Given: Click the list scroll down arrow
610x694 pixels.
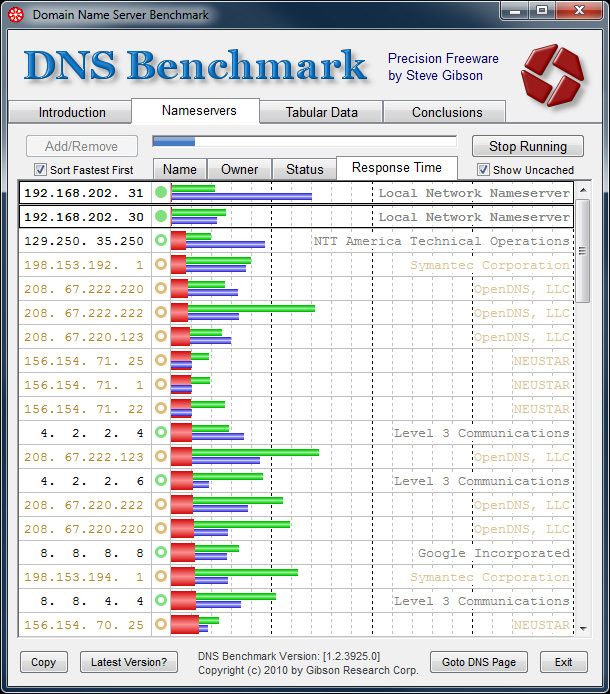Looking at the screenshot, I should [583, 628].
